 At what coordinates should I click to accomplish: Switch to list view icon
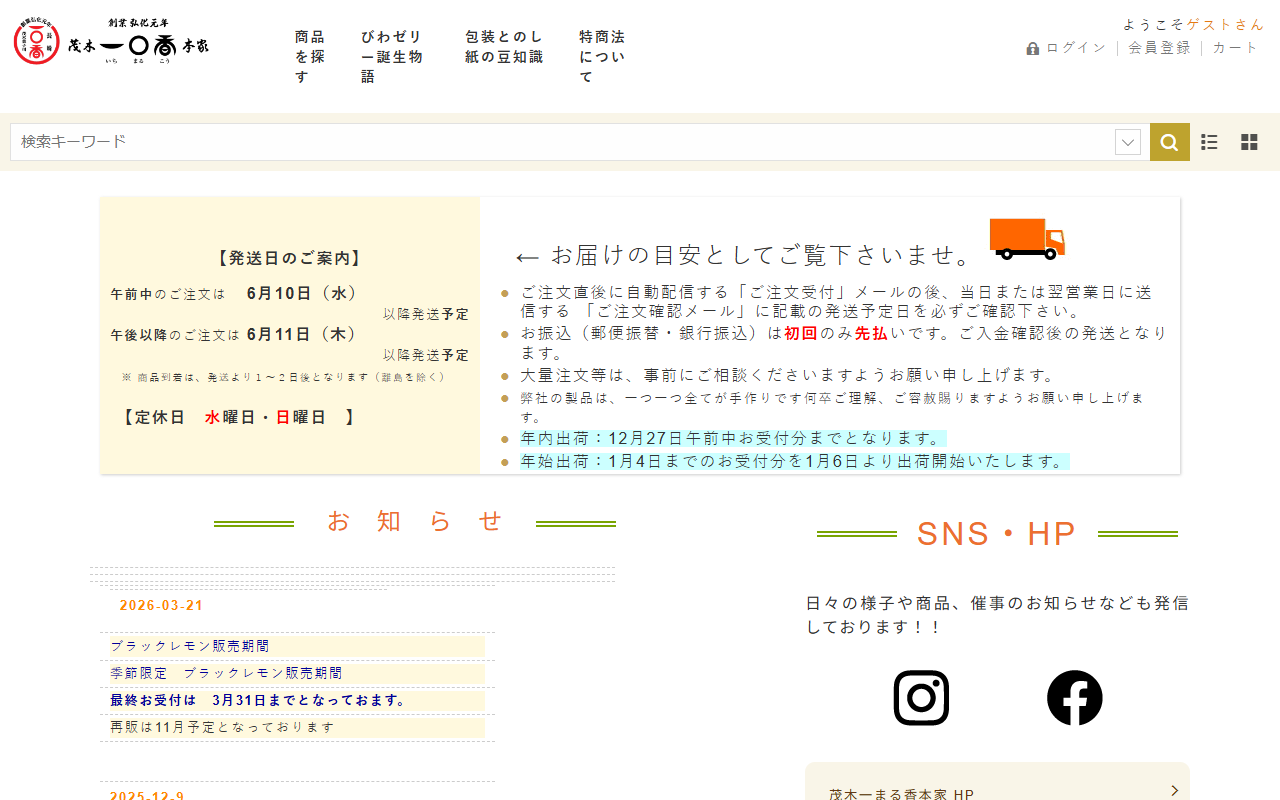(x=1209, y=142)
